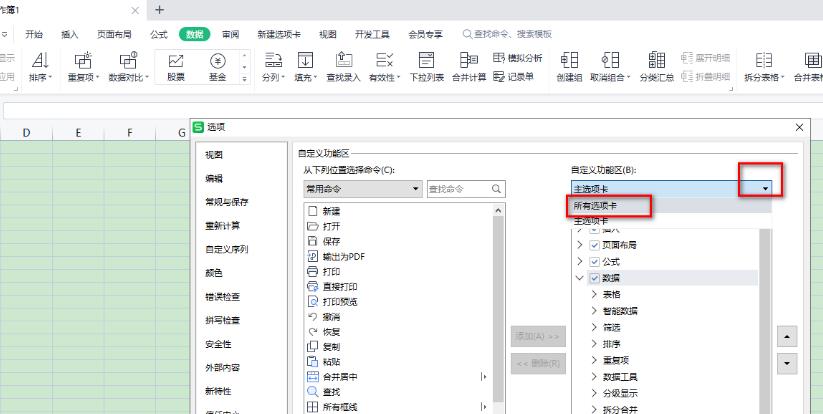
Task: Click the ribbon 查找命令、搜索模板 search box
Action: pyautogui.click(x=507, y=35)
